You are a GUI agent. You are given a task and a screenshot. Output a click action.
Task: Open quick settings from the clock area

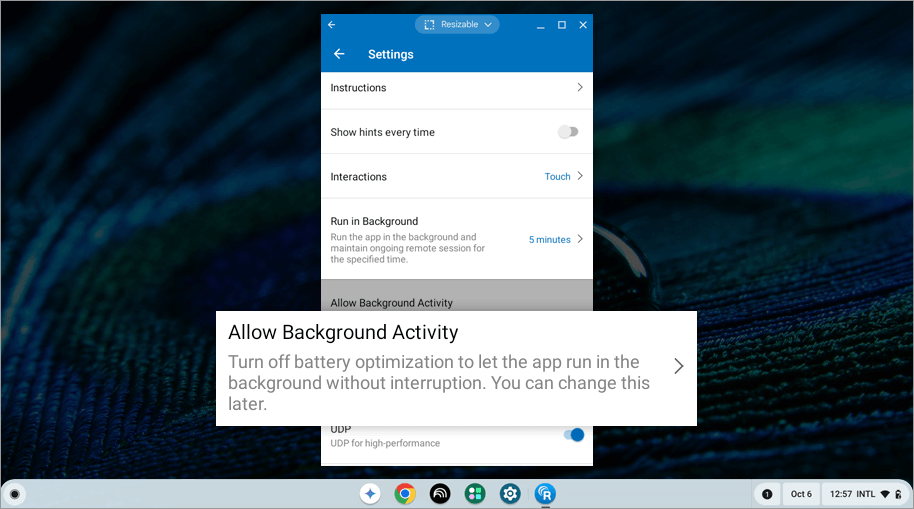pyautogui.click(x=867, y=494)
